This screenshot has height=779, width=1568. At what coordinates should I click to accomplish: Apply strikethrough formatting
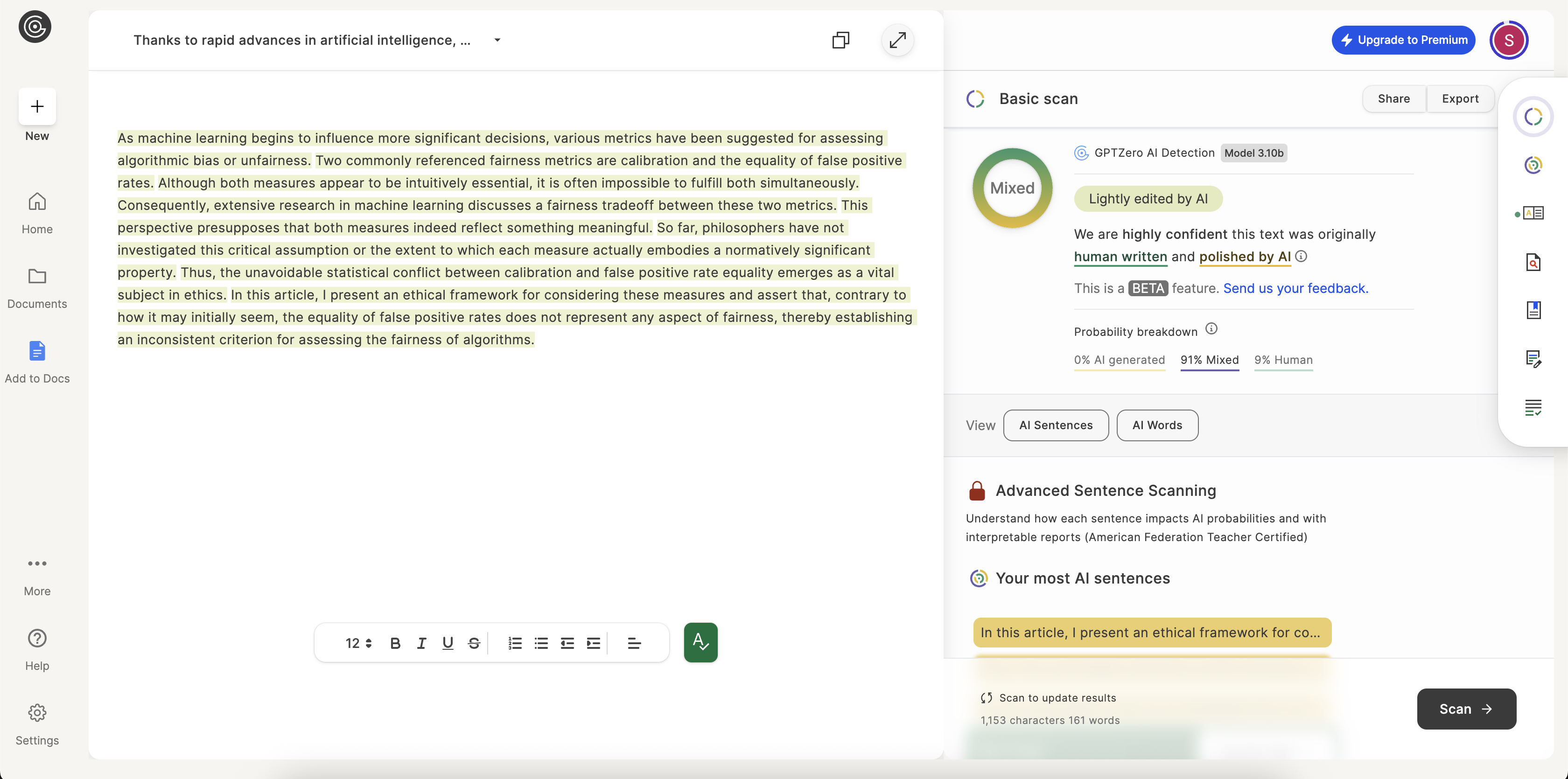[x=474, y=643]
